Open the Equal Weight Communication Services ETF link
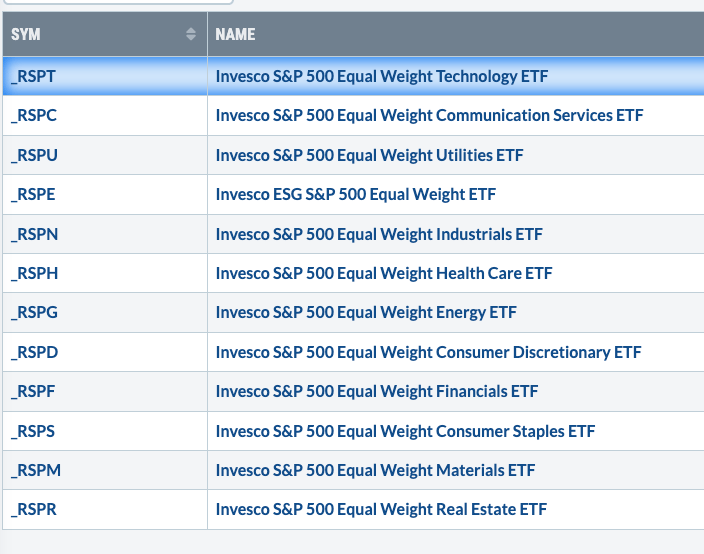Screen dimensions: 704x554 [x=429, y=115]
